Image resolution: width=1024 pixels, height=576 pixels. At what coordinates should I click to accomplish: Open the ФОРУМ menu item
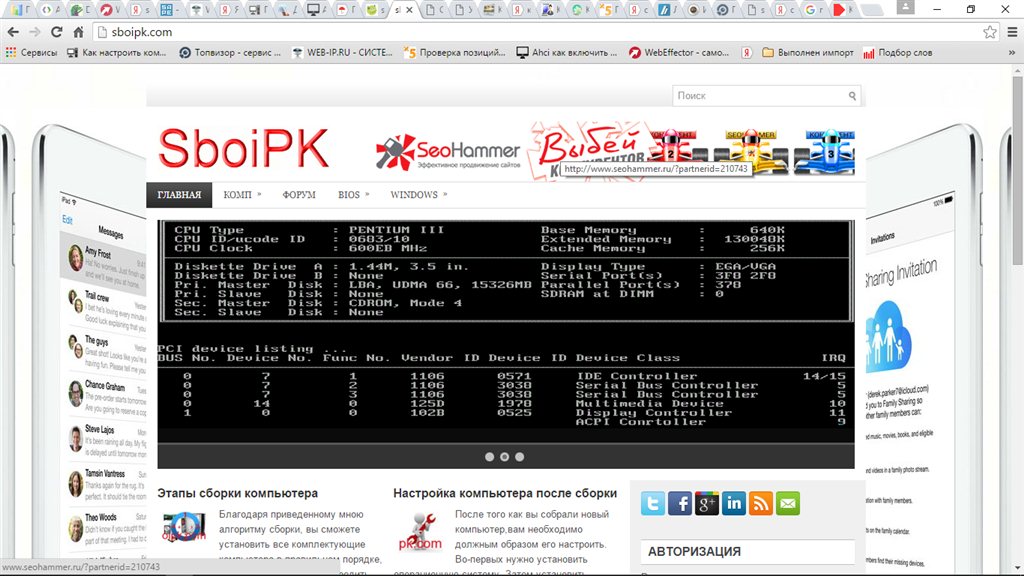coord(298,195)
